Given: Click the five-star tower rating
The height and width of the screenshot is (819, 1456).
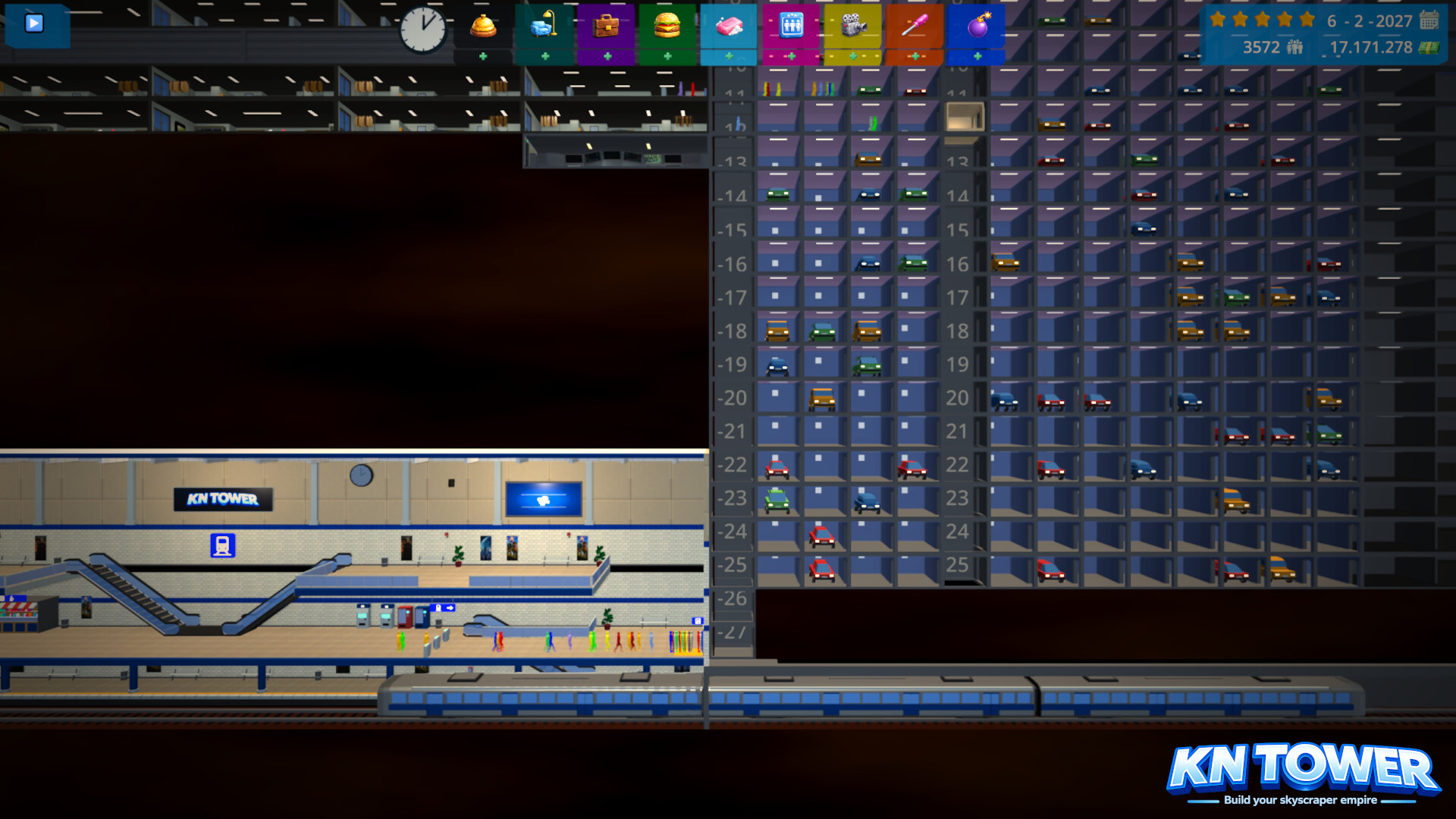Looking at the screenshot, I should click(1262, 20).
